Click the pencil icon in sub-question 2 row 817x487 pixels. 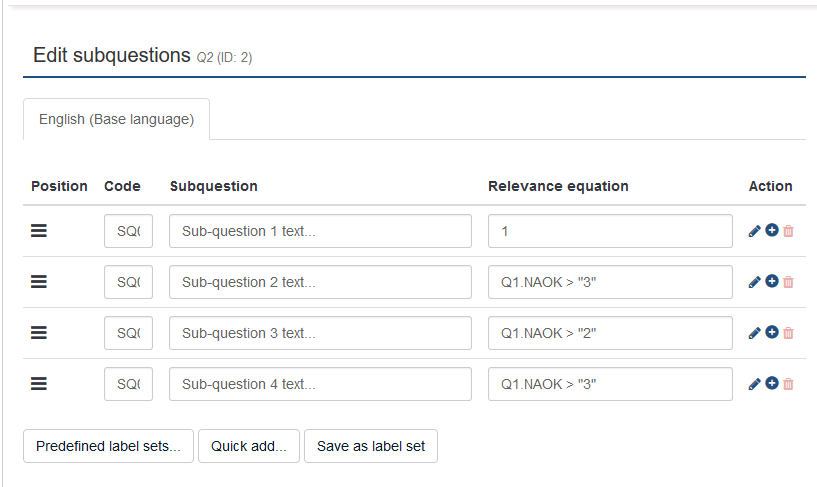[x=755, y=282]
